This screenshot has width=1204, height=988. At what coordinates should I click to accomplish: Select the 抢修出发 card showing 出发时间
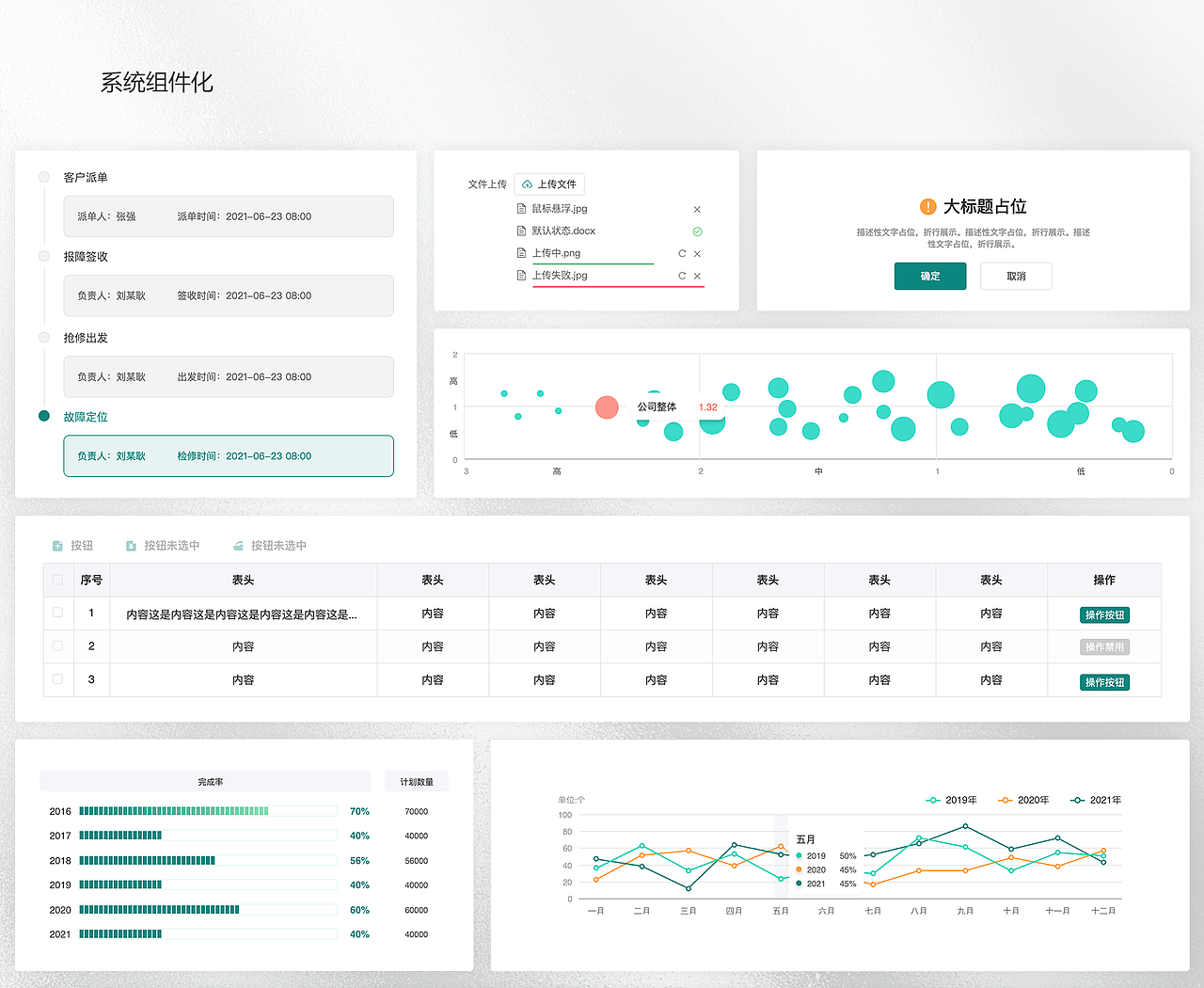tap(229, 376)
